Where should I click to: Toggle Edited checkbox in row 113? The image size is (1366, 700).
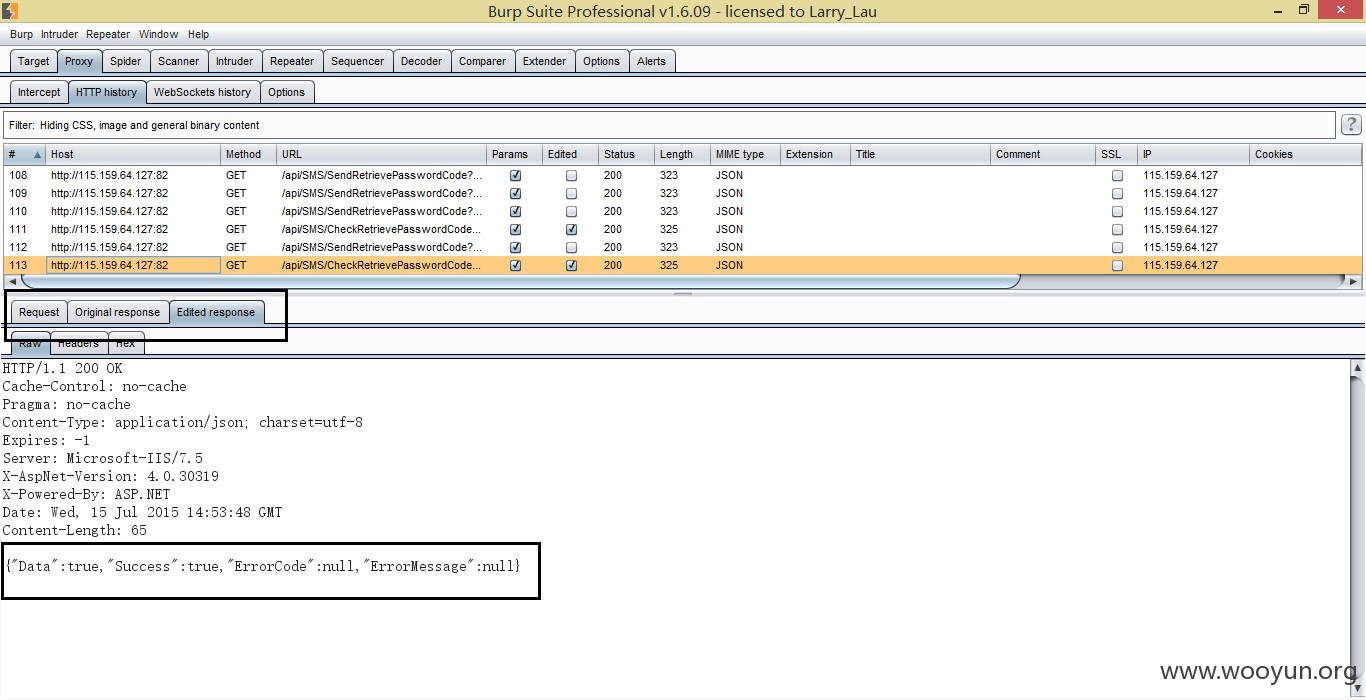click(x=571, y=265)
